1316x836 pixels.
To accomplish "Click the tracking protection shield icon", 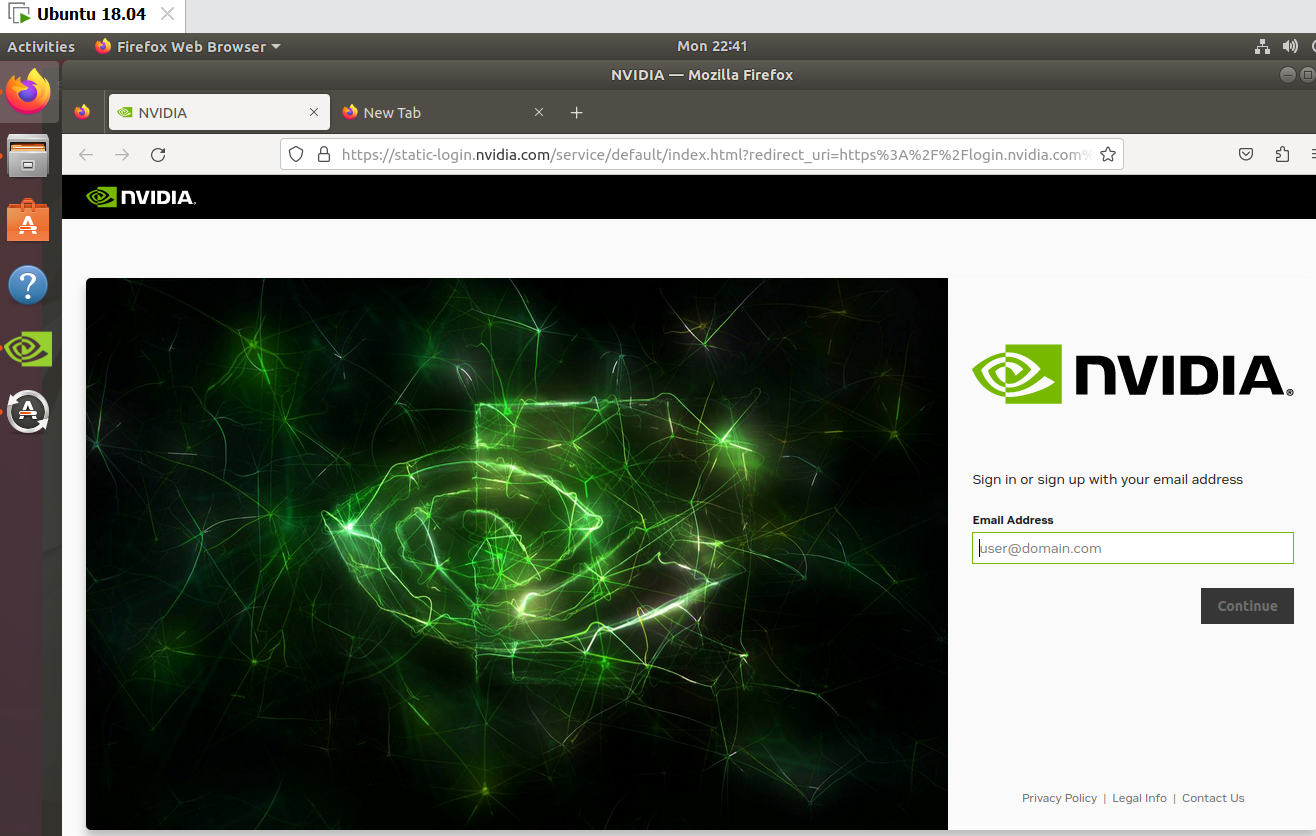I will [x=296, y=154].
